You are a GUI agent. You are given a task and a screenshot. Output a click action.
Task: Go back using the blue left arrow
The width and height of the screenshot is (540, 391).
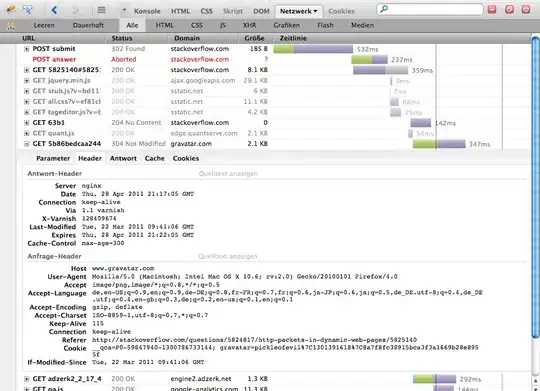pyautogui.click(x=54, y=10)
